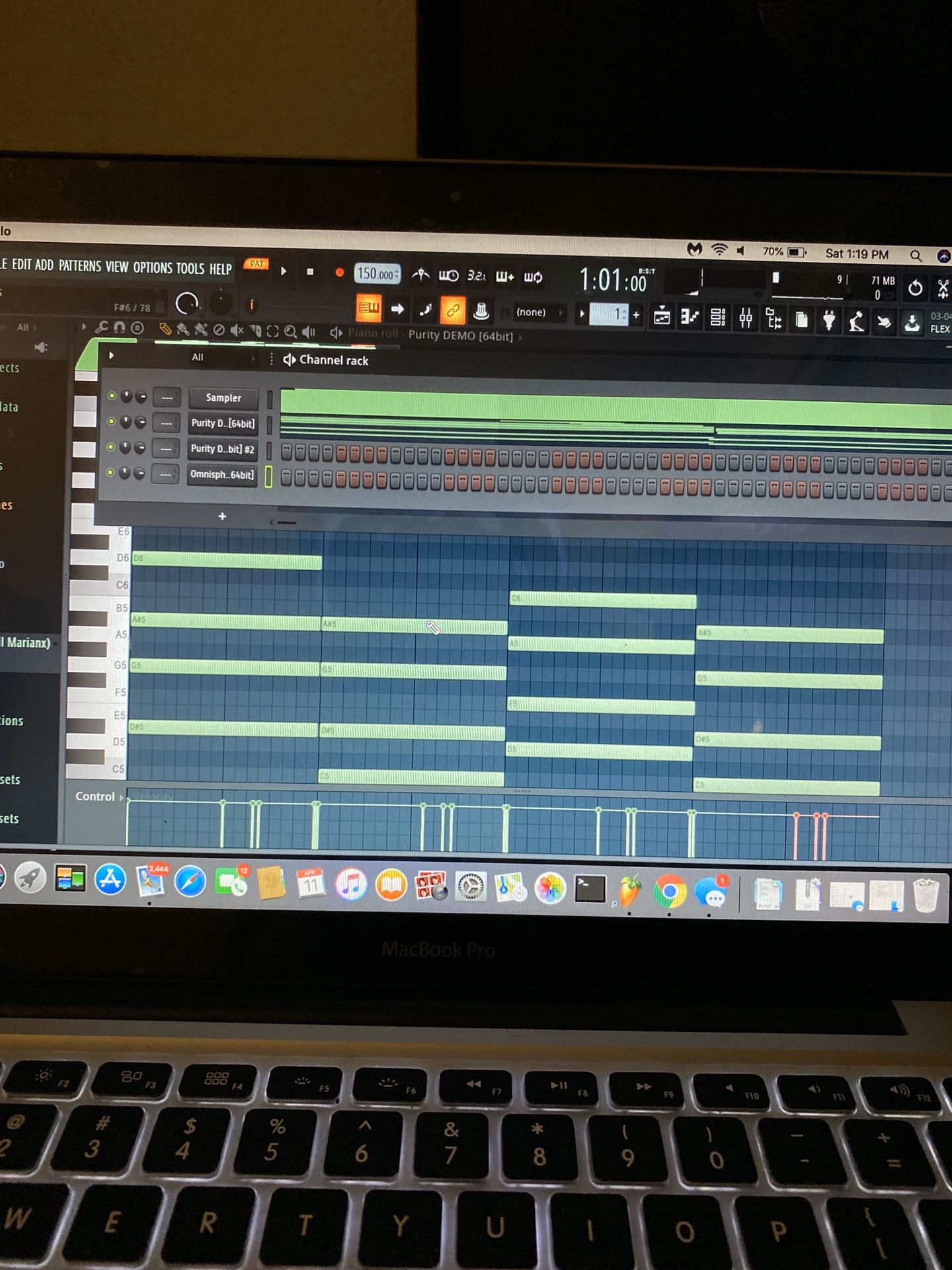
Task: Expand the channel rack menu arrow
Action: click(111, 355)
